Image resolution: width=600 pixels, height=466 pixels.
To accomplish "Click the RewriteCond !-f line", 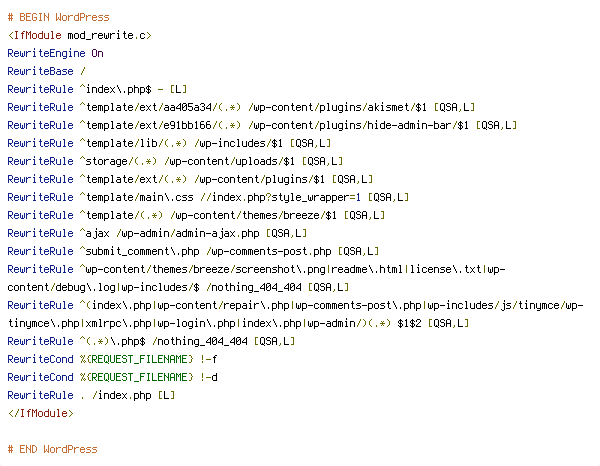I will [x=112, y=360].
